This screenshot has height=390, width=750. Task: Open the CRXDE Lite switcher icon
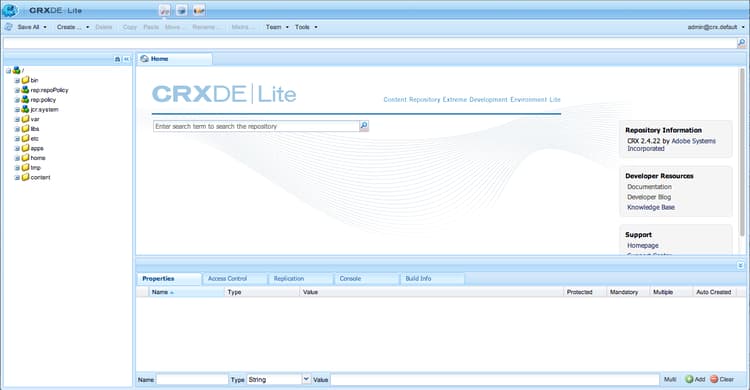[165, 10]
